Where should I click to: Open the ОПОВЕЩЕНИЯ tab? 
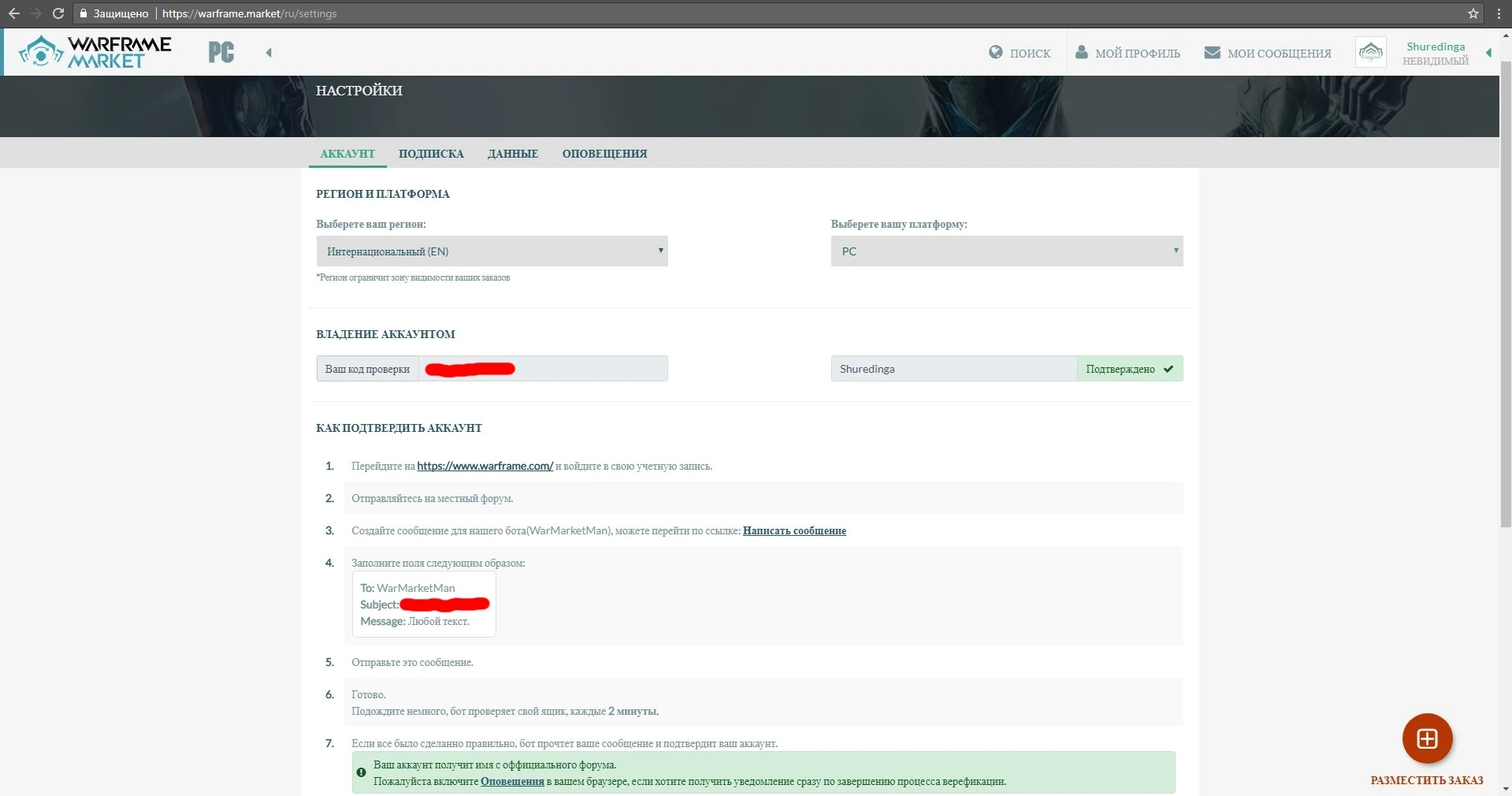pyautogui.click(x=604, y=154)
